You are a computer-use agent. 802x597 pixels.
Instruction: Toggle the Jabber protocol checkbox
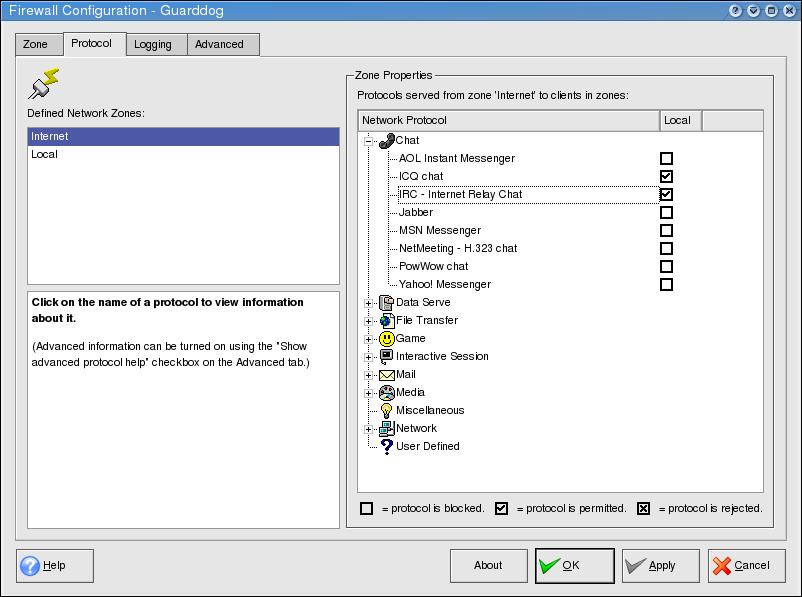click(x=667, y=213)
